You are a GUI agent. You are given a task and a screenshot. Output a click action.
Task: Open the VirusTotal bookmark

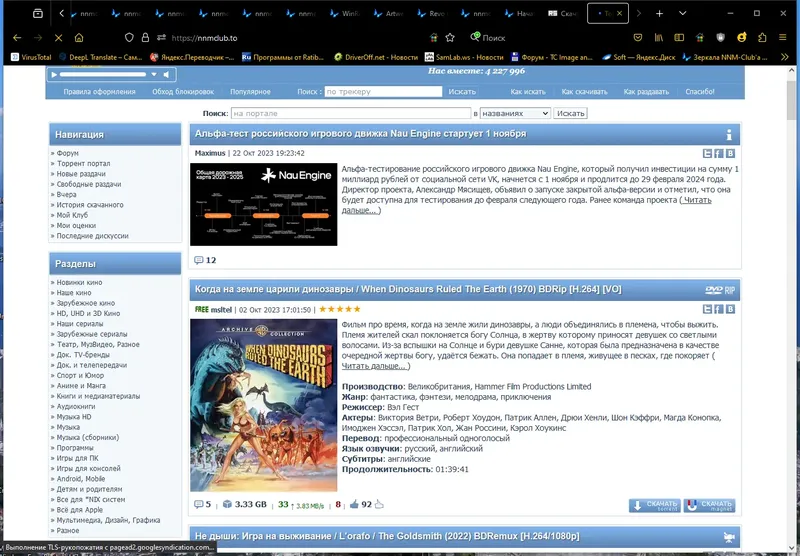click(32, 57)
